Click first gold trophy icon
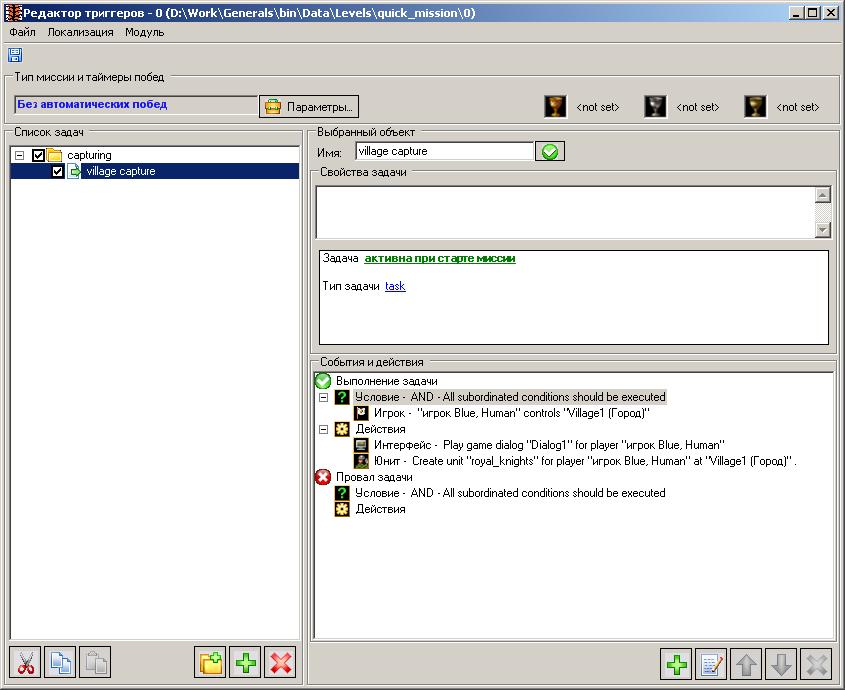Image resolution: width=845 pixels, height=690 pixels. pos(555,106)
